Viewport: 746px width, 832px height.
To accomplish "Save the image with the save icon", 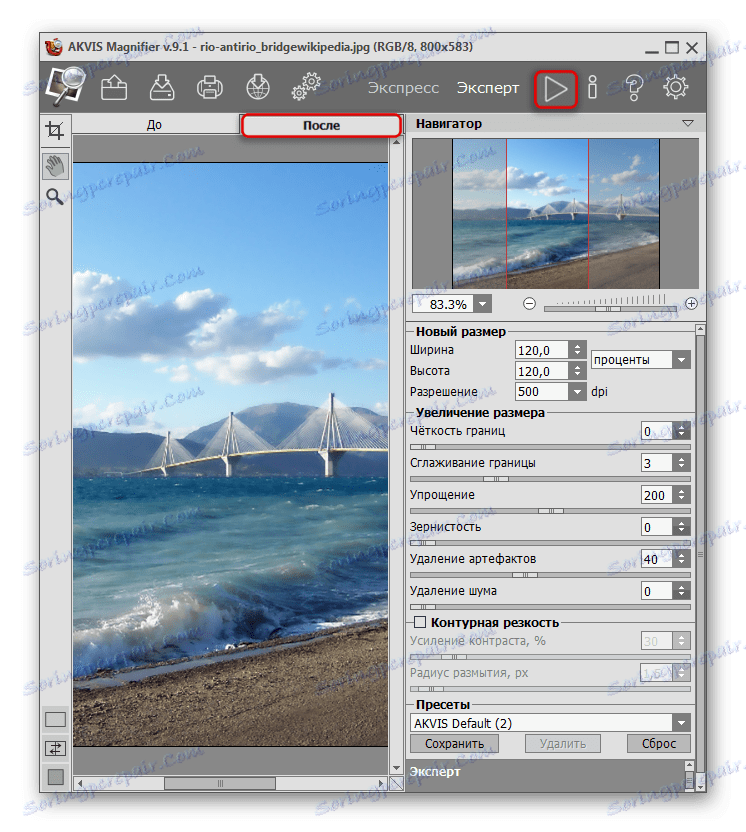I will tap(162, 87).
